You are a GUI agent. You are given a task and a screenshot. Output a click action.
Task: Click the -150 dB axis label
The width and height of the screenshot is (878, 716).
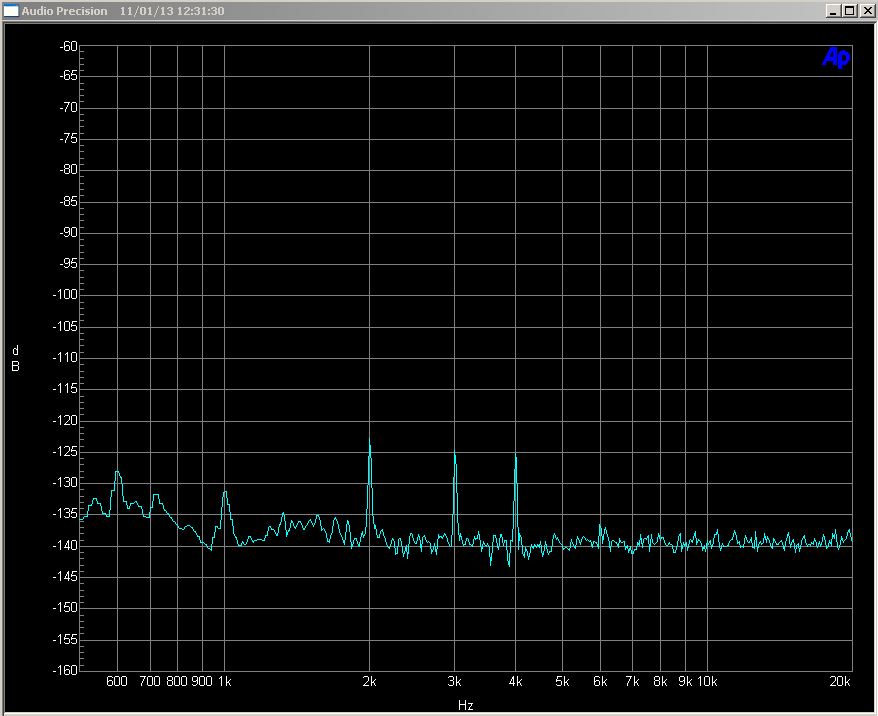point(65,607)
